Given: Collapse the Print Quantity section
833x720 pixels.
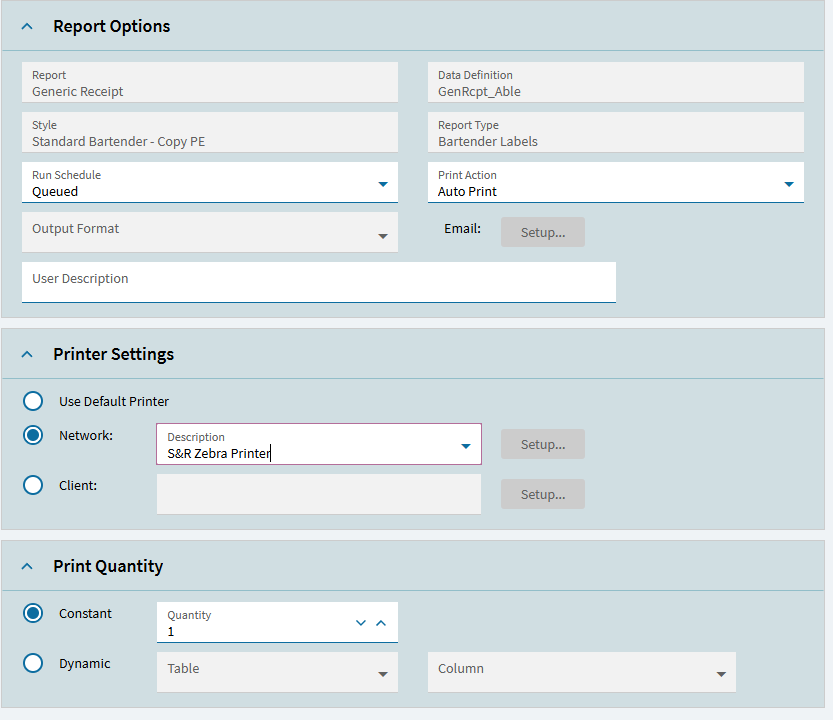Looking at the screenshot, I should [x=28, y=567].
